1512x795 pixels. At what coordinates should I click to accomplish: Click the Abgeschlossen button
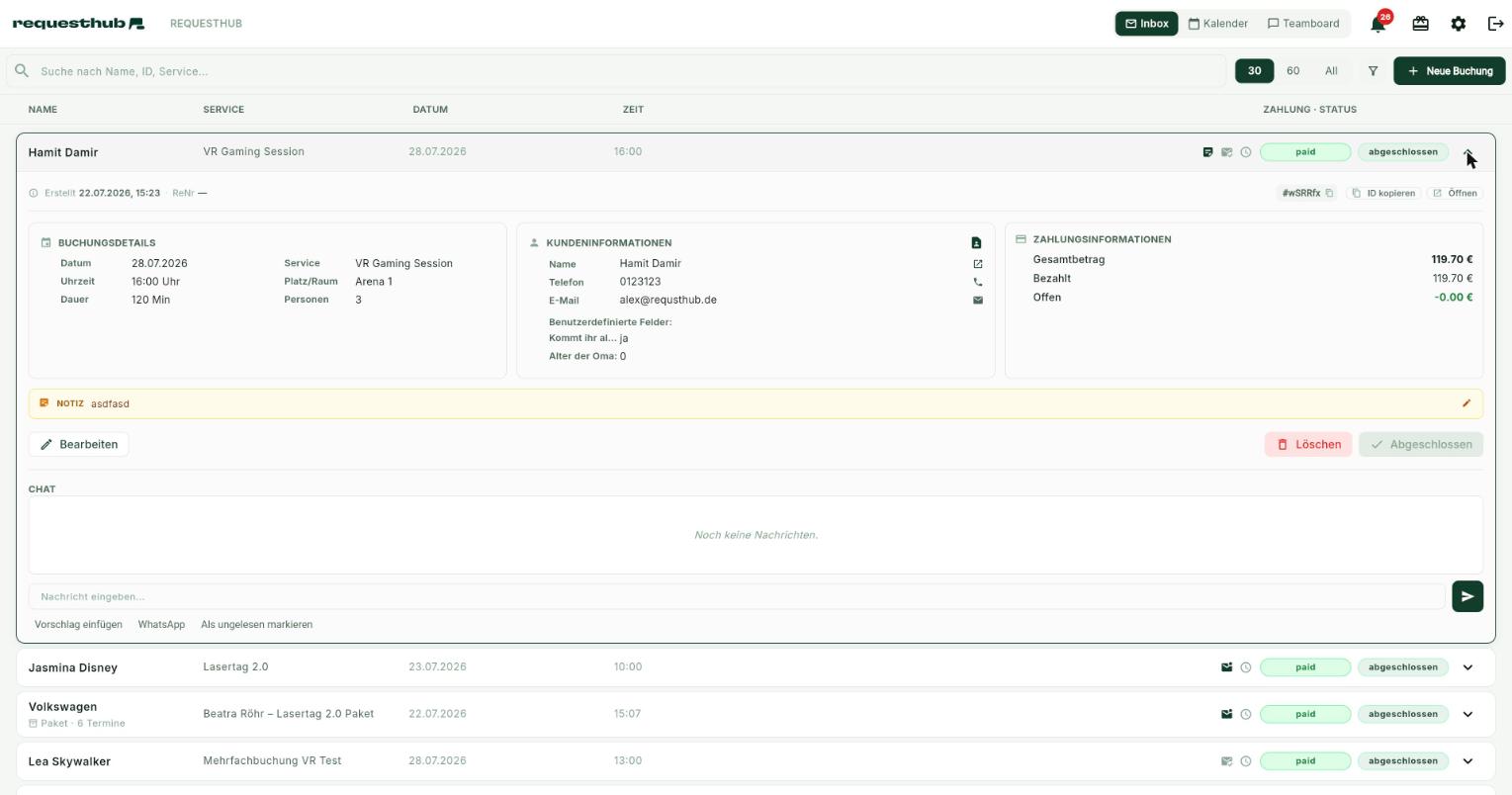[x=1421, y=444]
